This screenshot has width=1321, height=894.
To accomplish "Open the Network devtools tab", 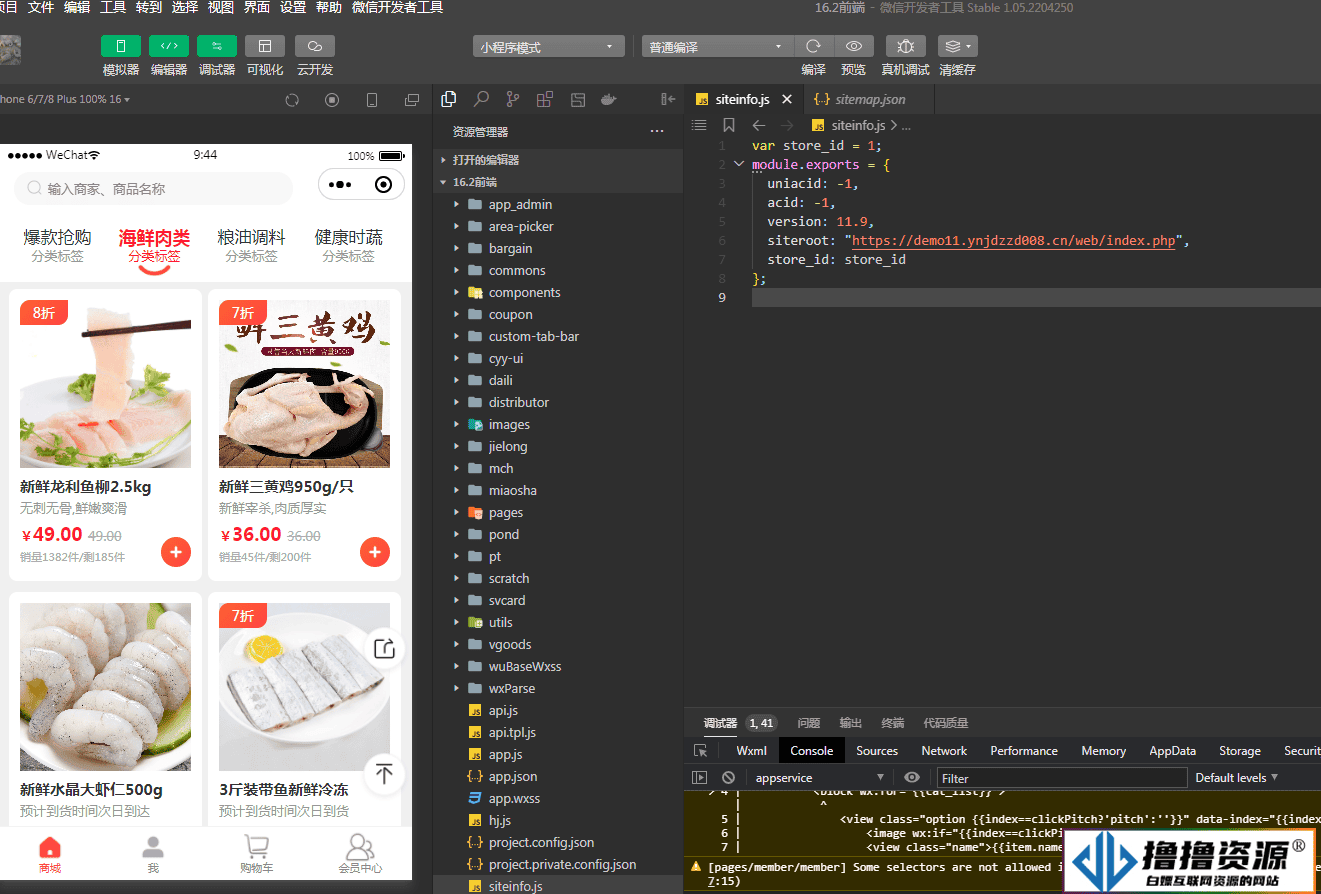I will [944, 751].
